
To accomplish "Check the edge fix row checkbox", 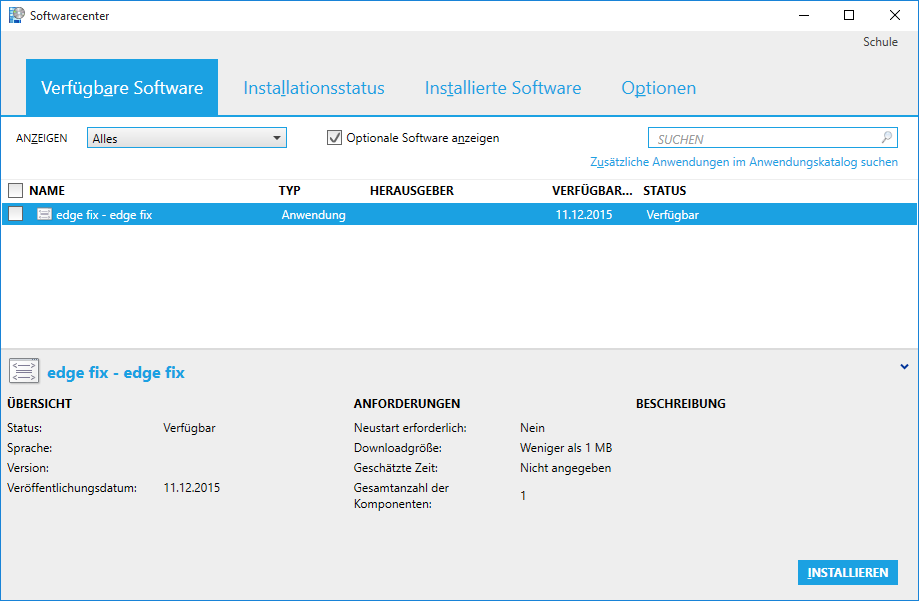I will [x=15, y=214].
